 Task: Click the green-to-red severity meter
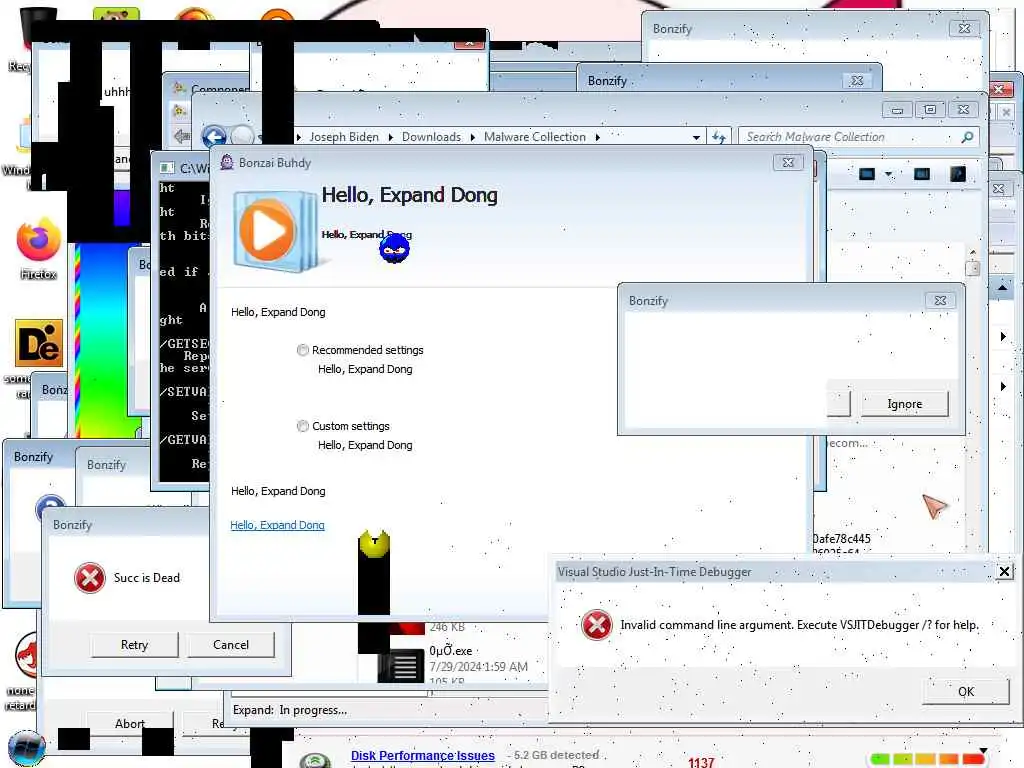pos(927,758)
